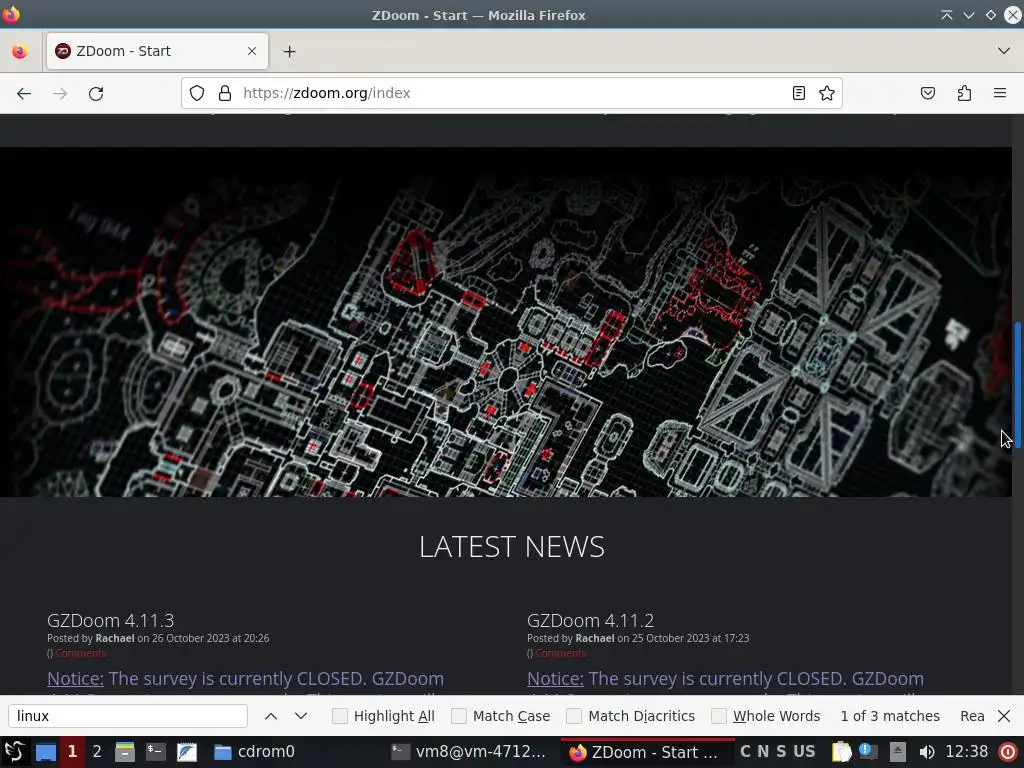Click the page vertical scrollbar thumb
The image size is (1024, 768).
tap(1017, 385)
